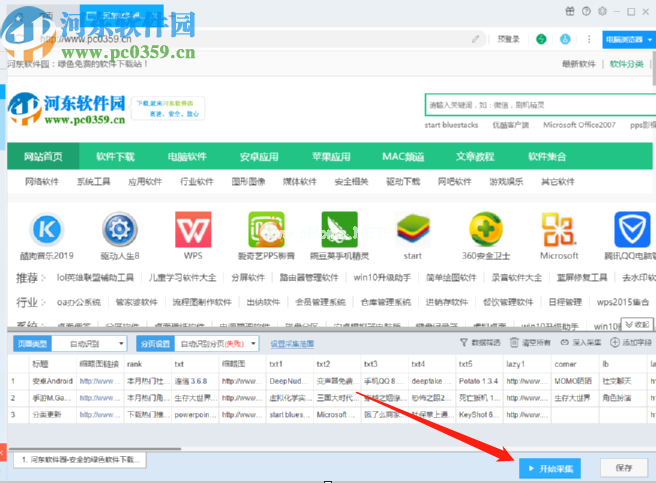The image size is (656, 483).
Task: Click the 系统工具 category link
Action: 93,182
